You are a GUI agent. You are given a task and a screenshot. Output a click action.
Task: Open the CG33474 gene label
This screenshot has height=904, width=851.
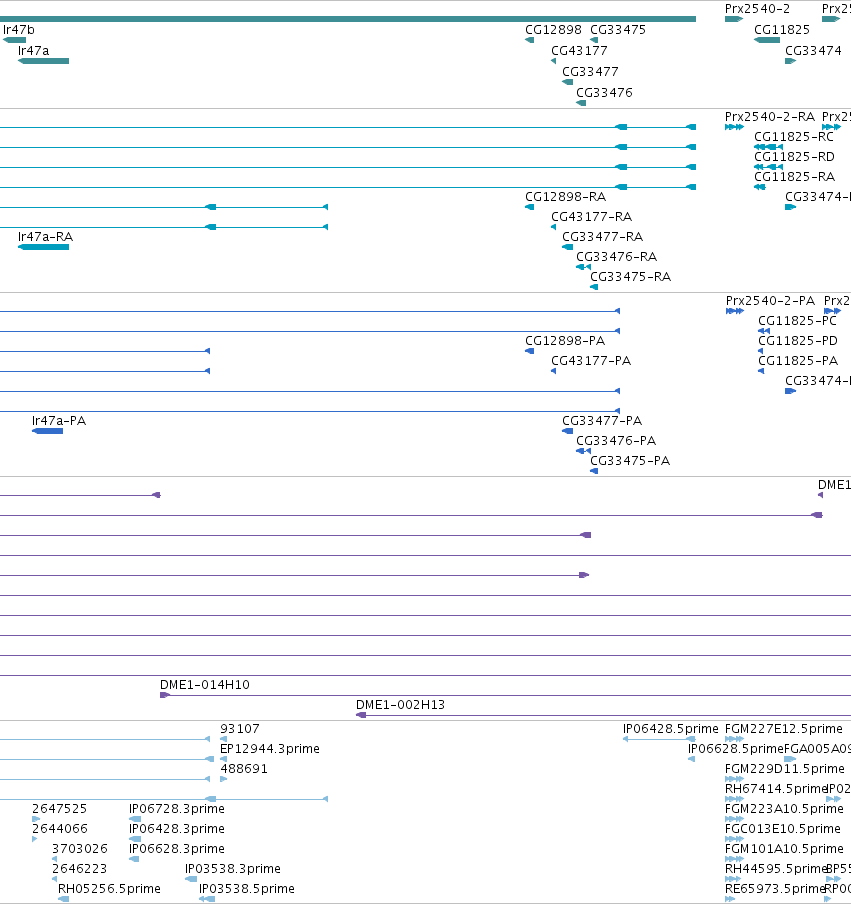pyautogui.click(x=813, y=51)
